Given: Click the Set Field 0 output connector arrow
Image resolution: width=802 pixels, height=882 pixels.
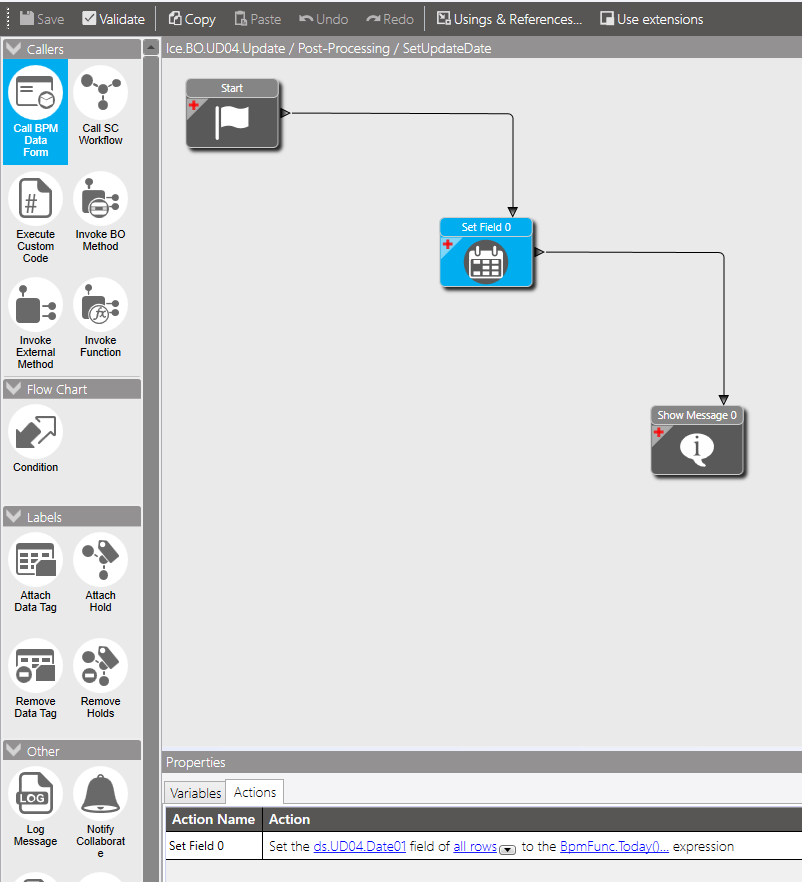Looking at the screenshot, I should pyautogui.click(x=539, y=252).
